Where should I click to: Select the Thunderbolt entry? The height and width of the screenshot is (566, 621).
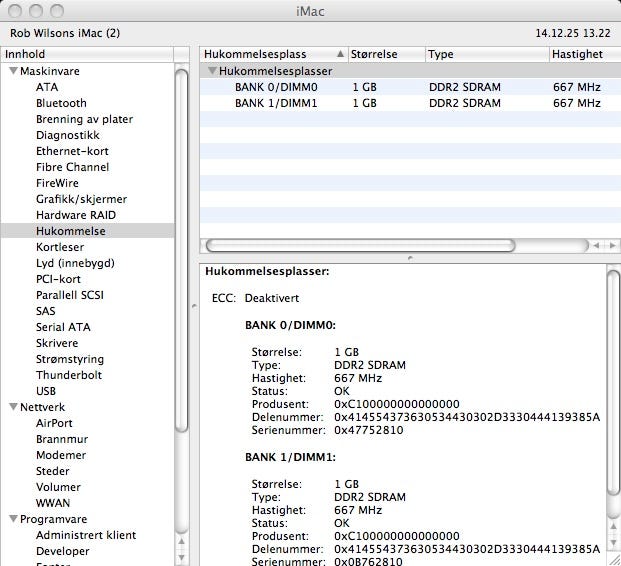[x=69, y=375]
